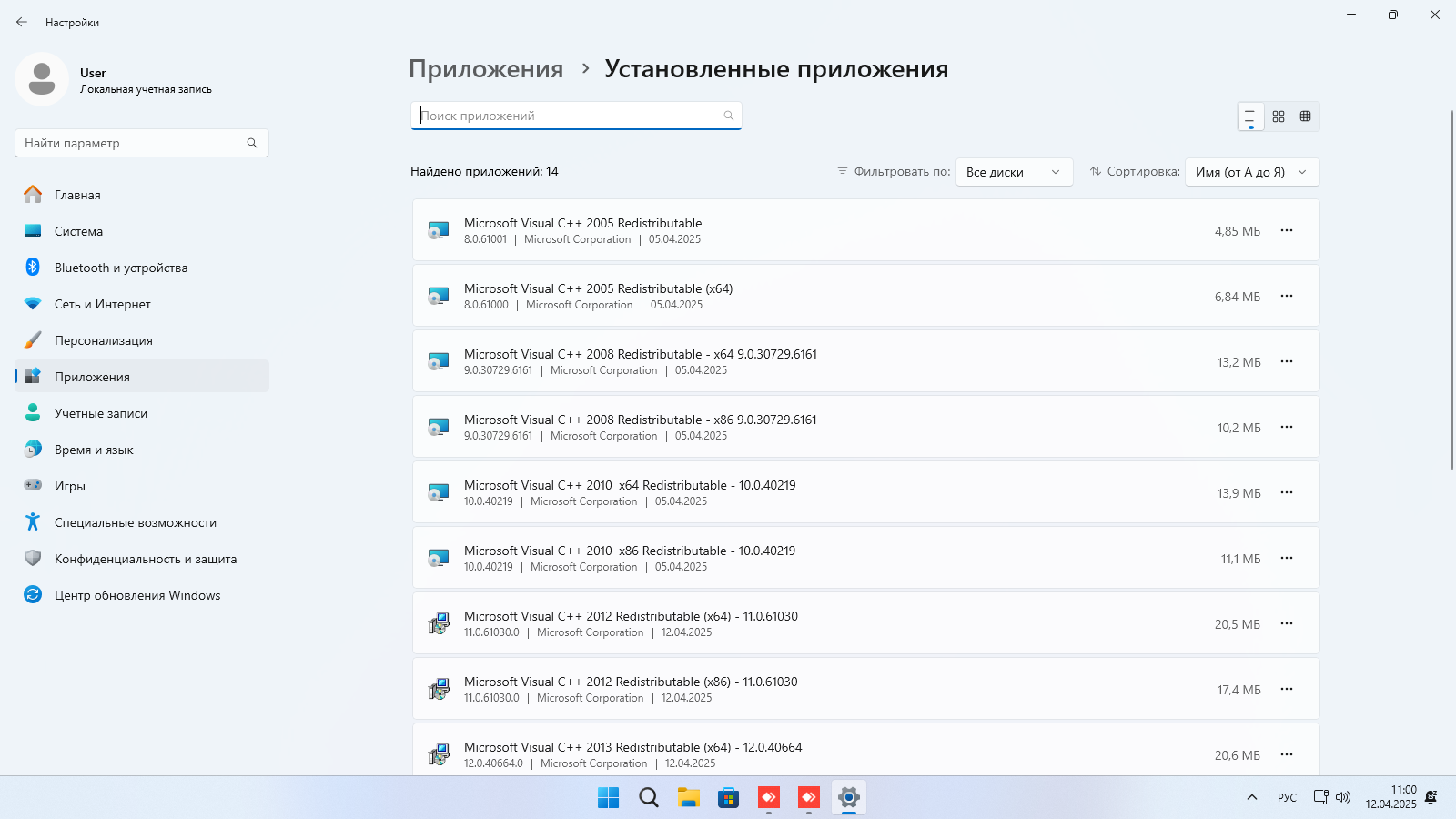Open Специальные возможности section

pos(142,522)
